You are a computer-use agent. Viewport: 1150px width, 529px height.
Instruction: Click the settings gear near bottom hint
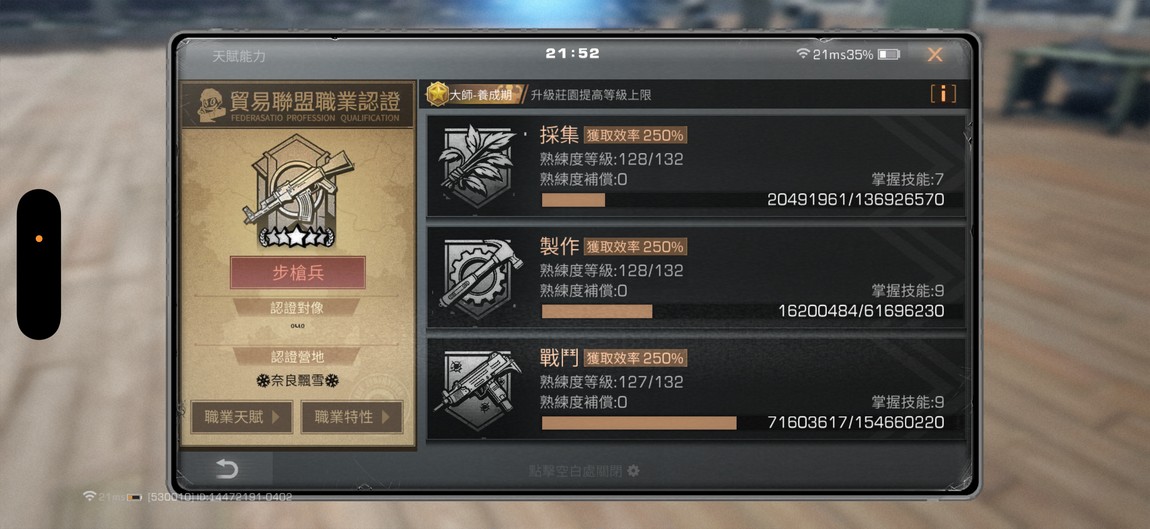633,470
